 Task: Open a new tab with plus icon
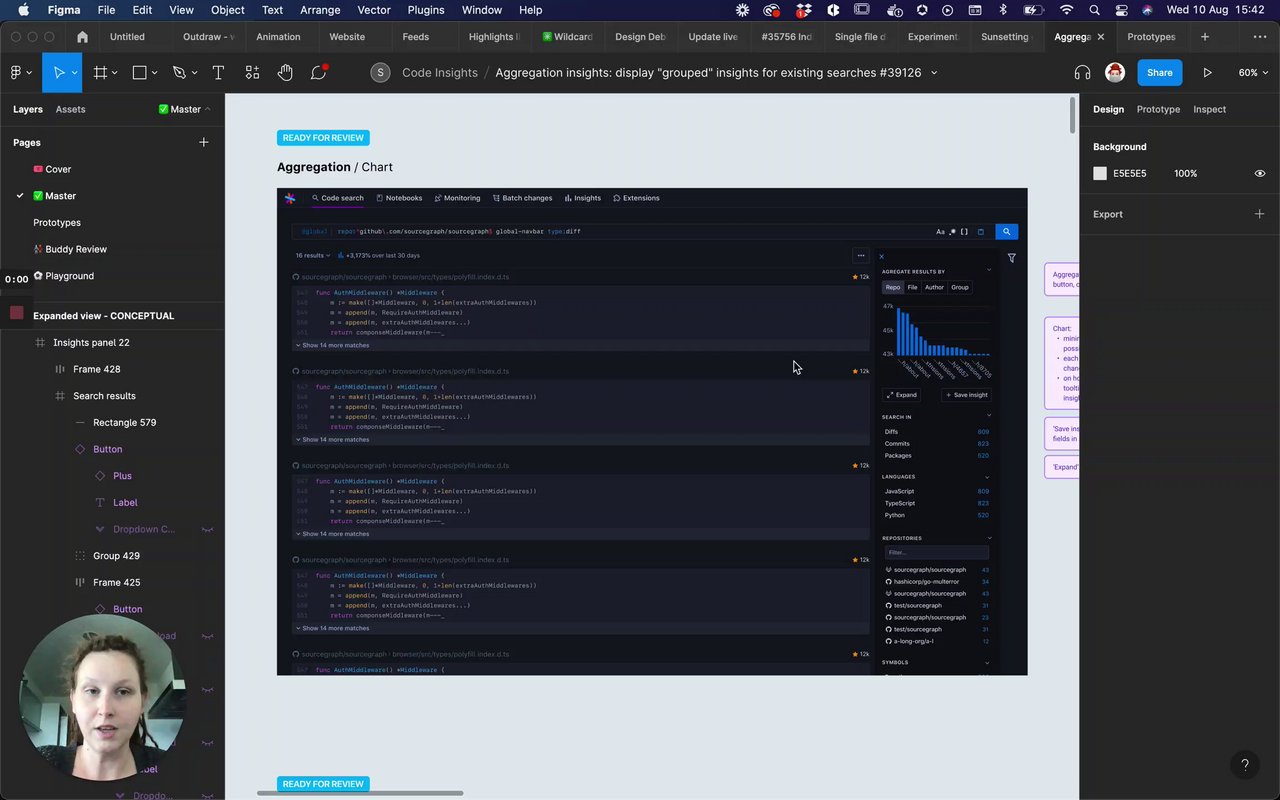1205,37
